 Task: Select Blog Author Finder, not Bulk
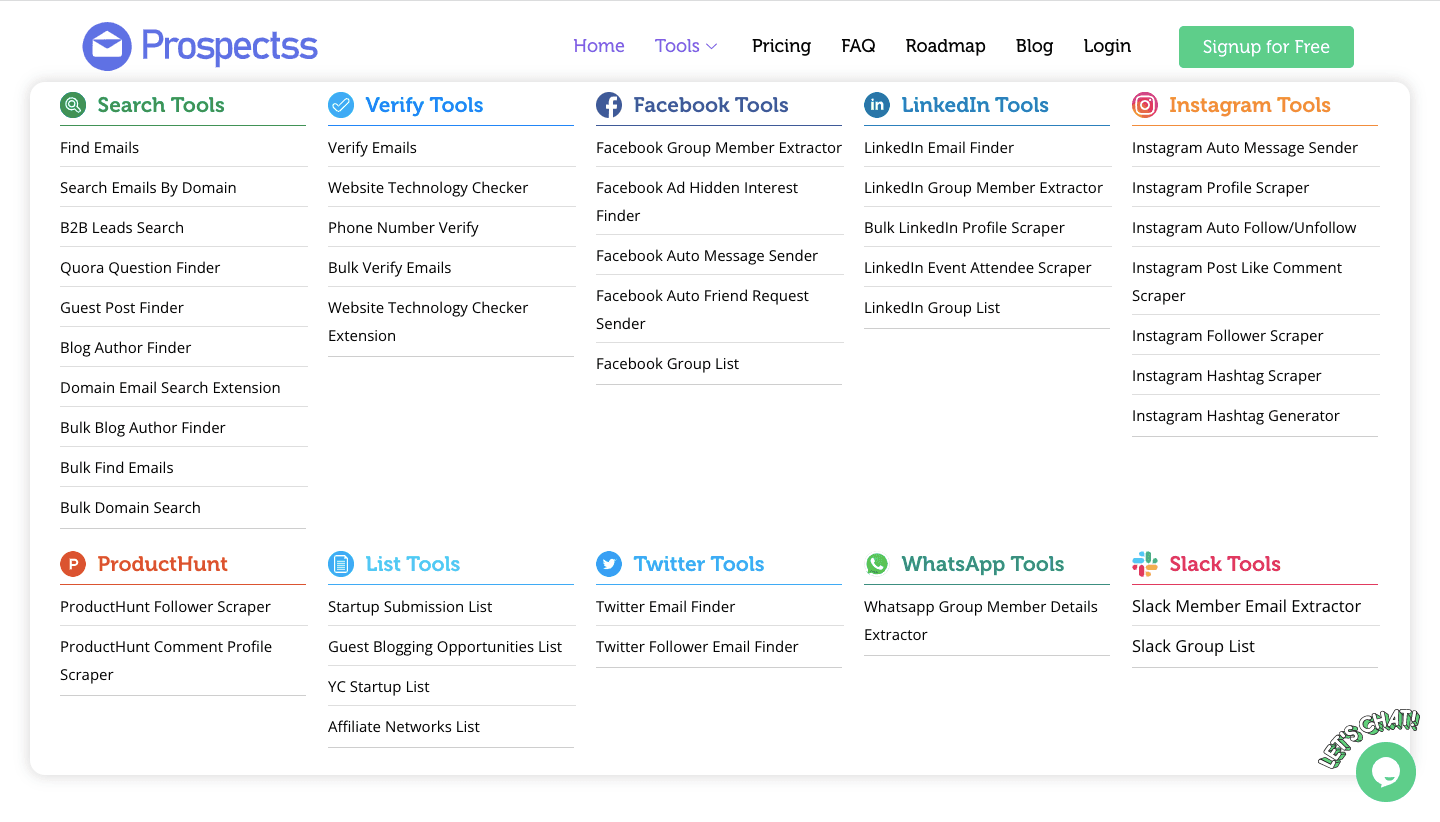click(x=125, y=348)
